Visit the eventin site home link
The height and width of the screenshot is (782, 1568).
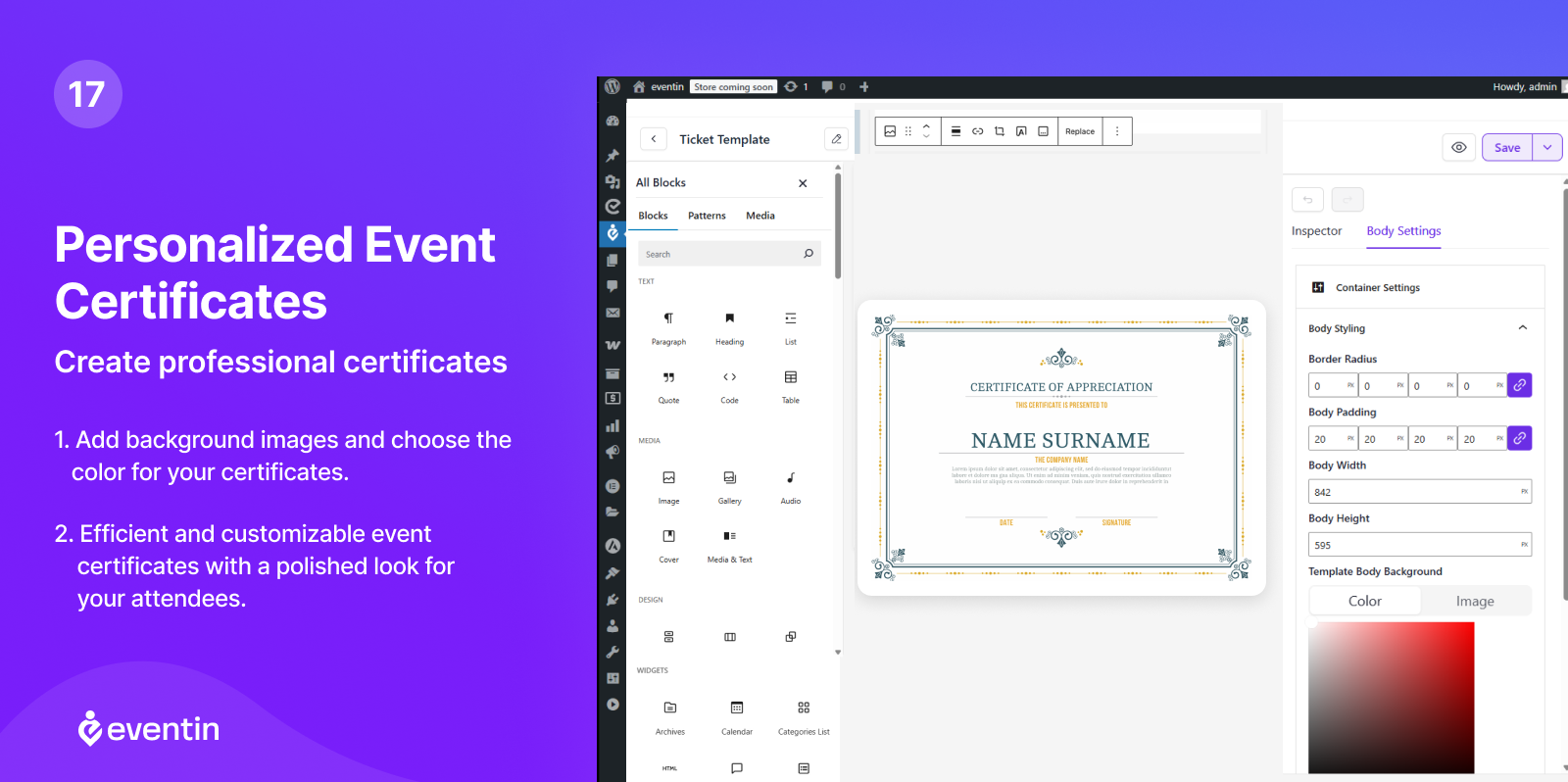[x=659, y=86]
